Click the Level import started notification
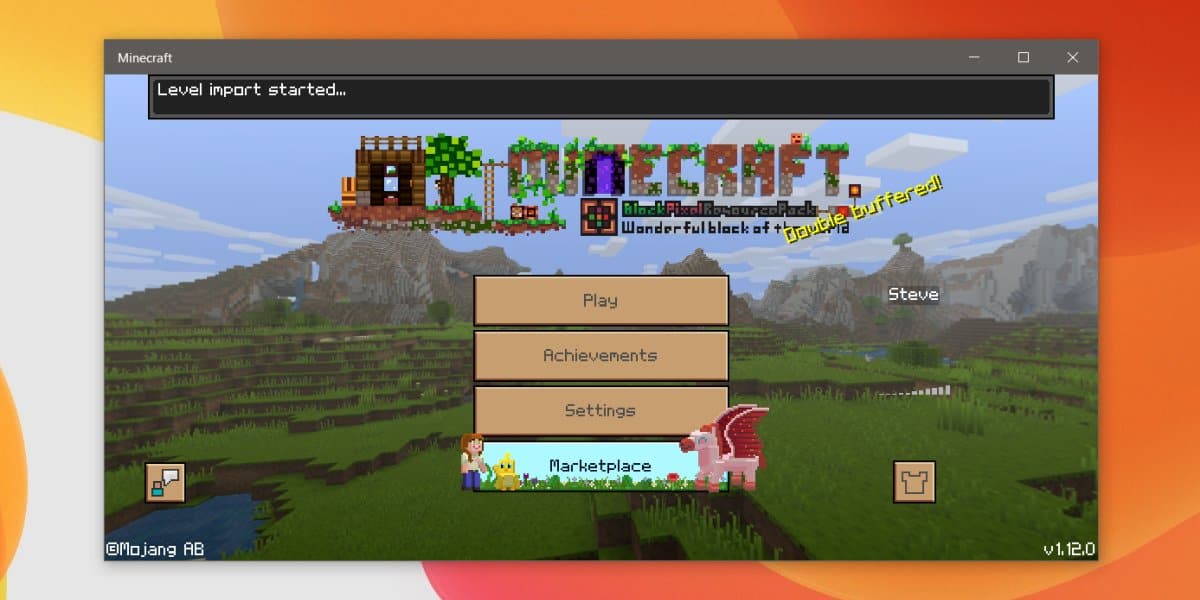Viewport: 1200px width, 600px height. 600,97
